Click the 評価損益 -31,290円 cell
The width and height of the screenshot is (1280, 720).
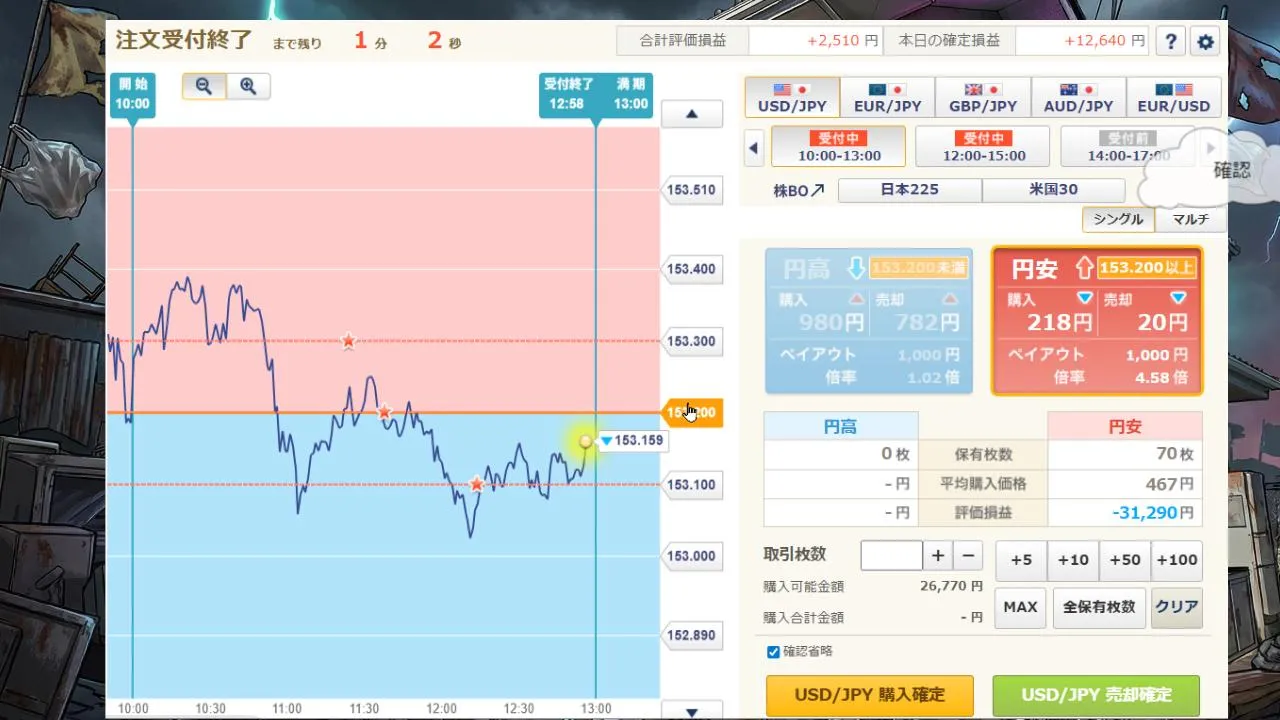pyautogui.click(x=1125, y=512)
